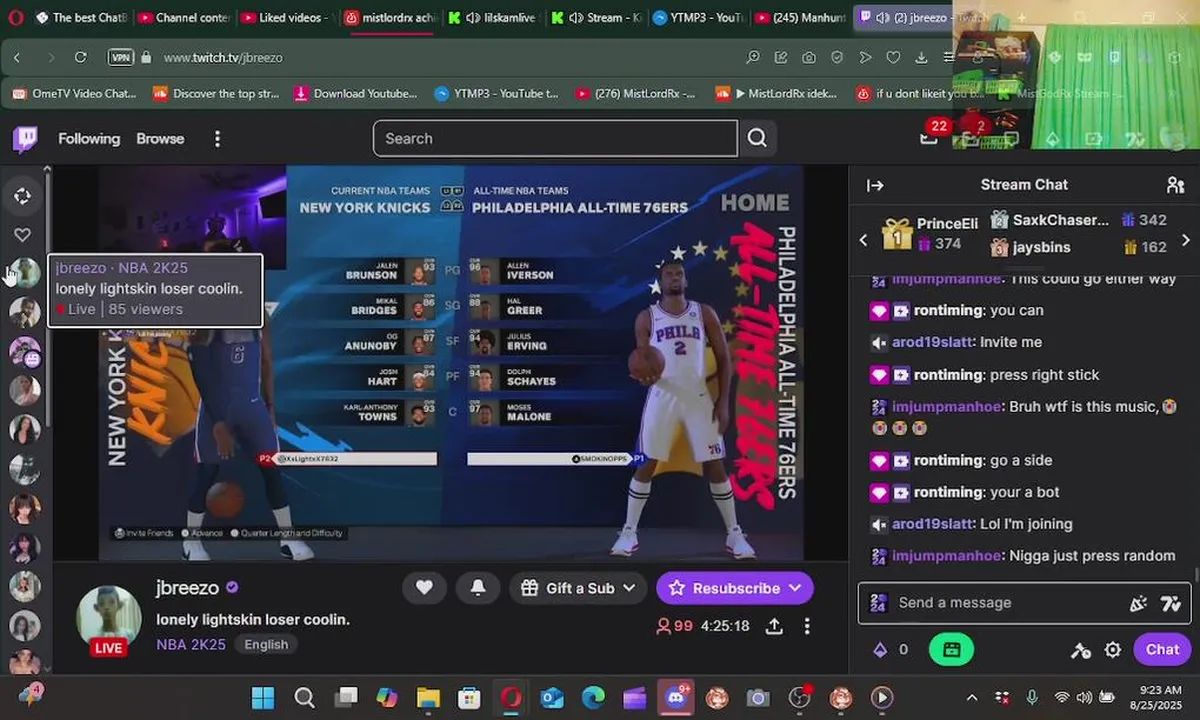1200x720 pixels.
Task: Open the NBA 2K25 category link
Action: click(191, 645)
